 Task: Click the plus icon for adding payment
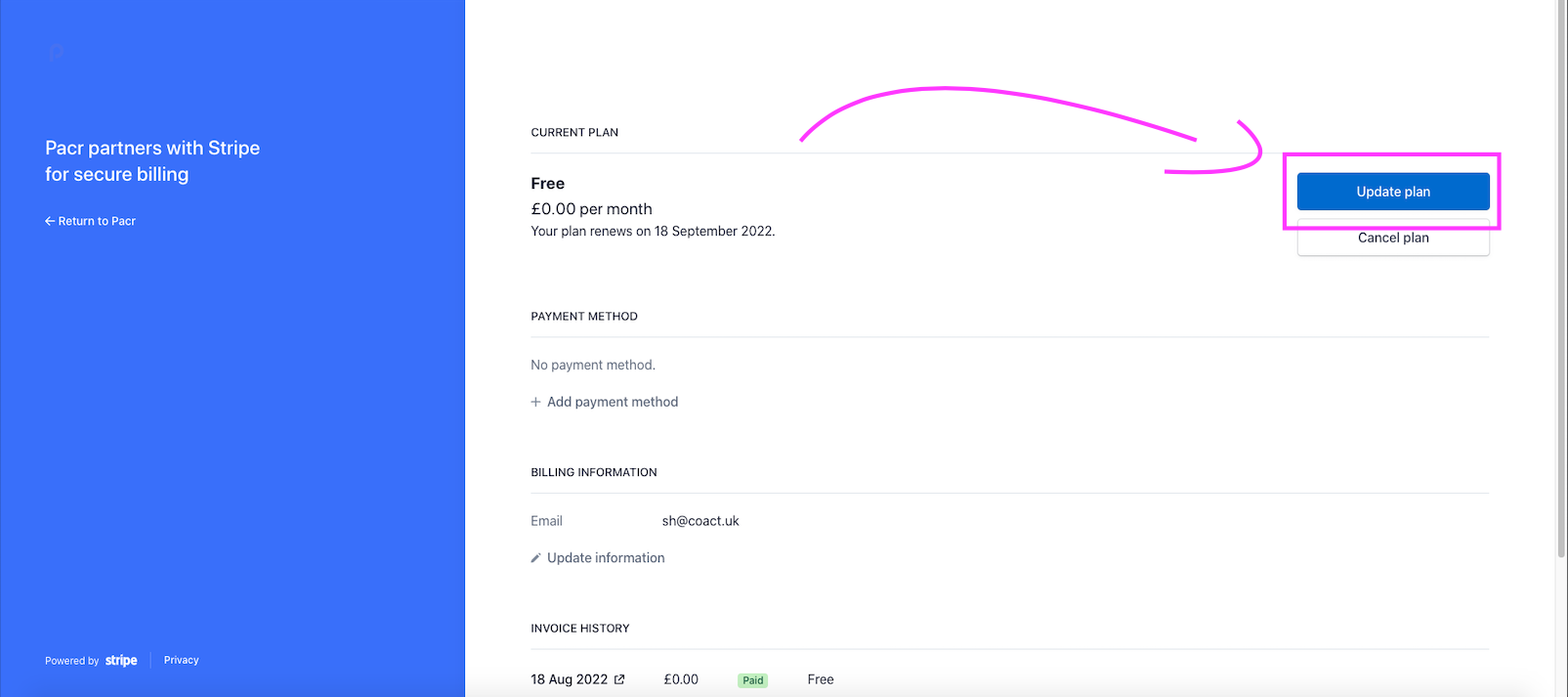[x=535, y=402]
